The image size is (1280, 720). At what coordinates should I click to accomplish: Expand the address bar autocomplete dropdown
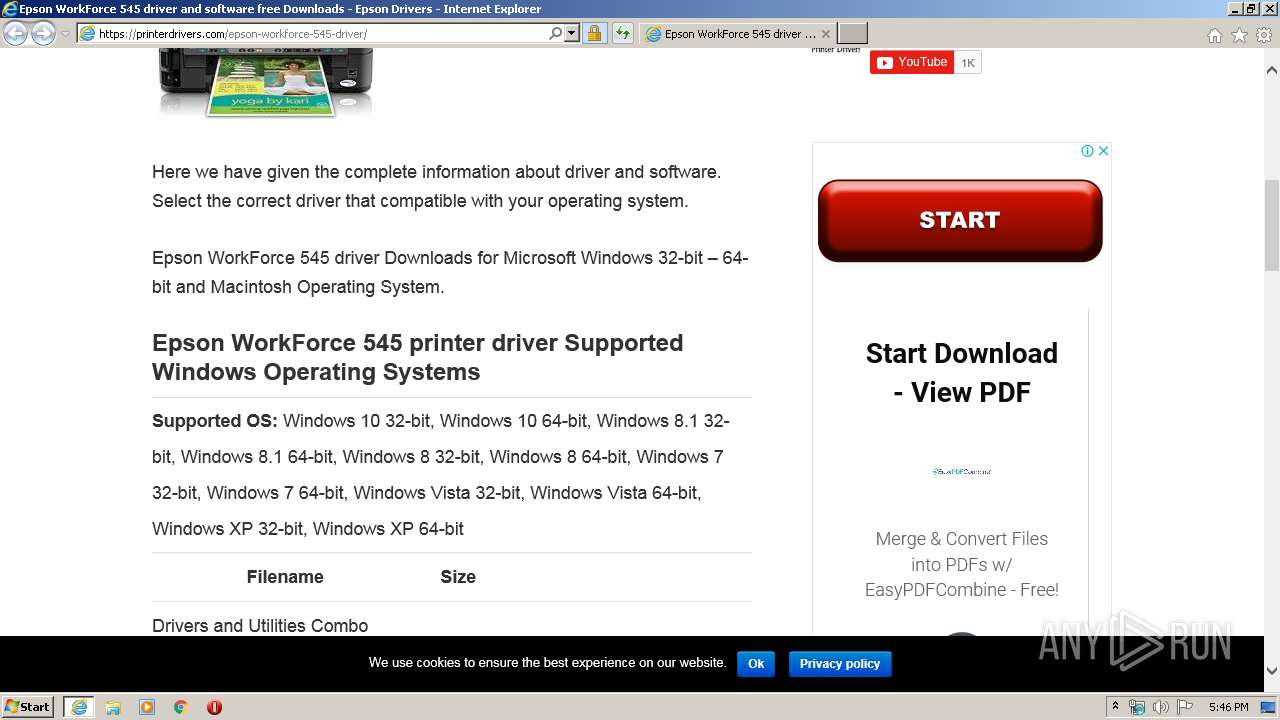tap(572, 33)
